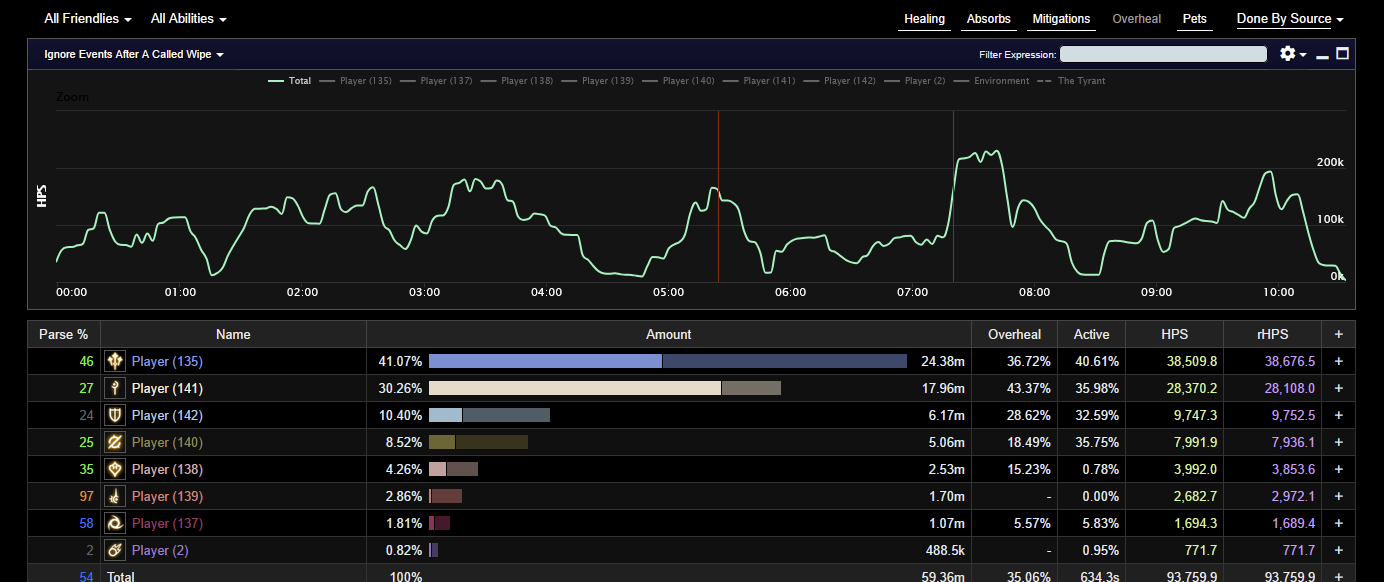Expand the Player (135) row plus
This screenshot has height=582, width=1384.
pos(1338,361)
